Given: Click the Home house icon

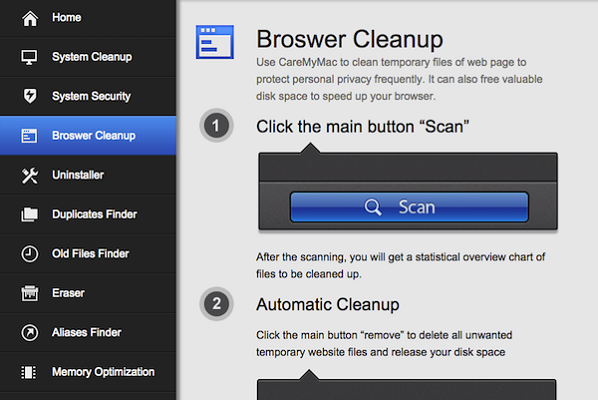Looking at the screenshot, I should [30, 18].
